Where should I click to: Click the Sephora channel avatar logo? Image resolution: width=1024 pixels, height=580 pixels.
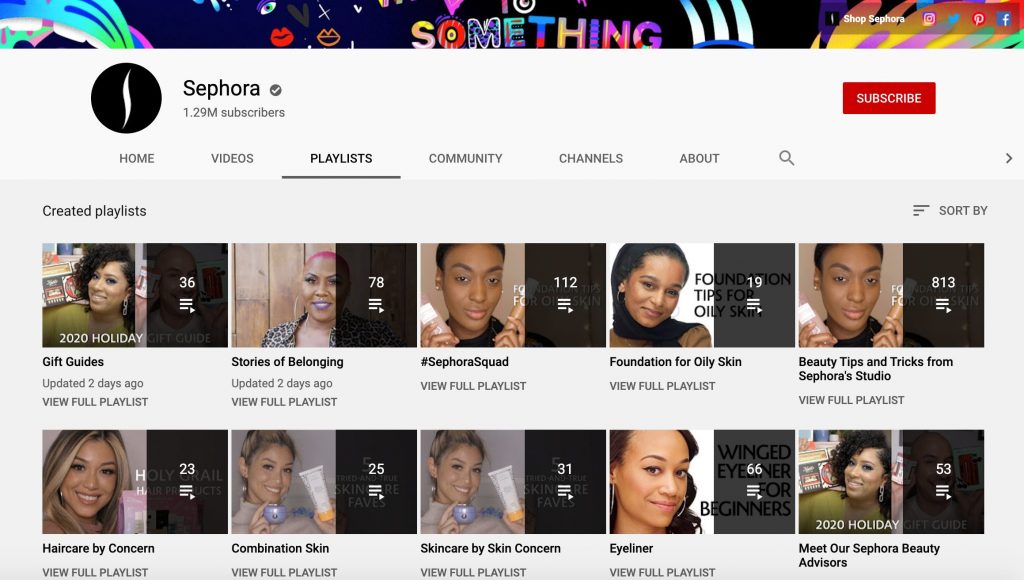coord(126,98)
